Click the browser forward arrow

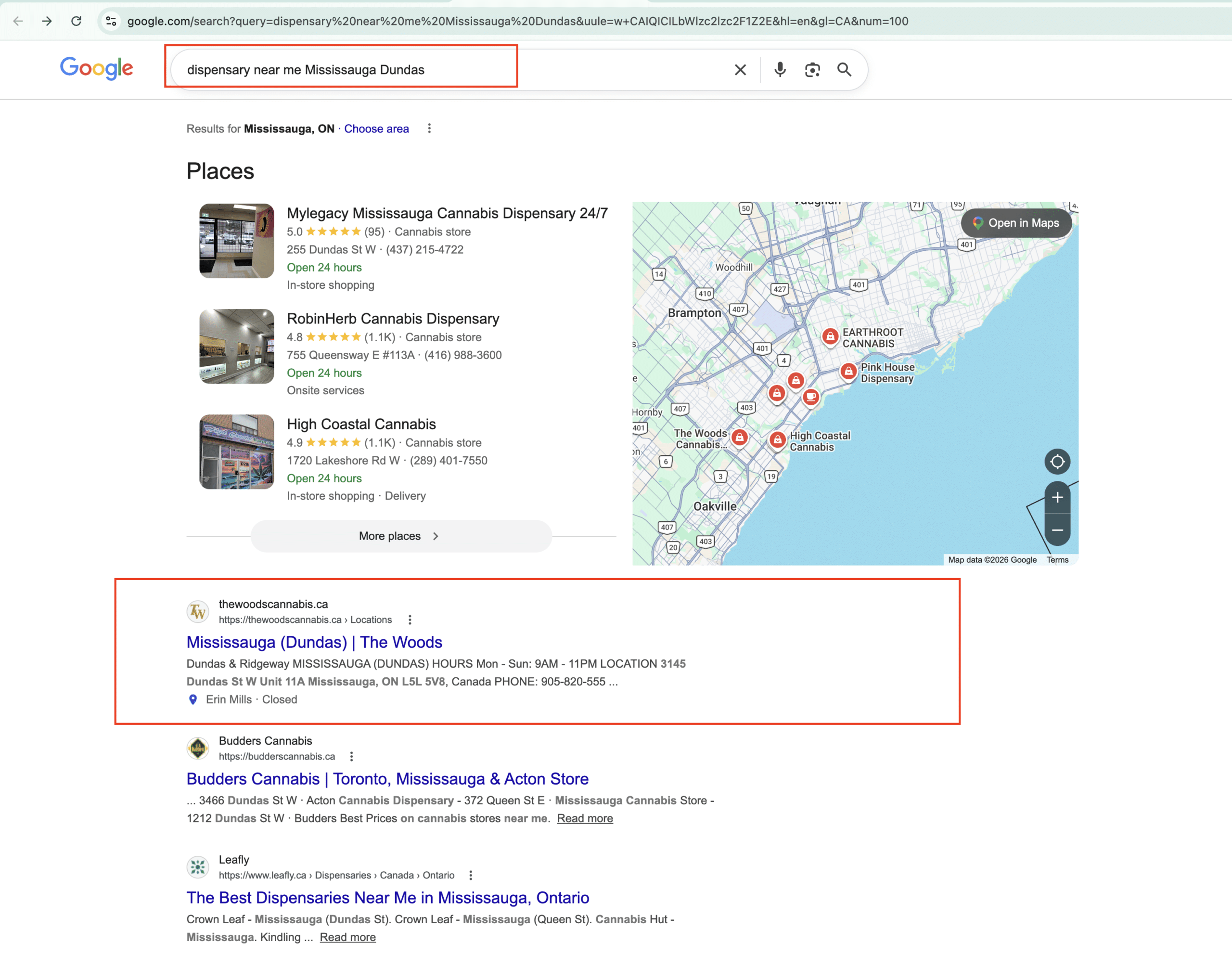click(47, 21)
